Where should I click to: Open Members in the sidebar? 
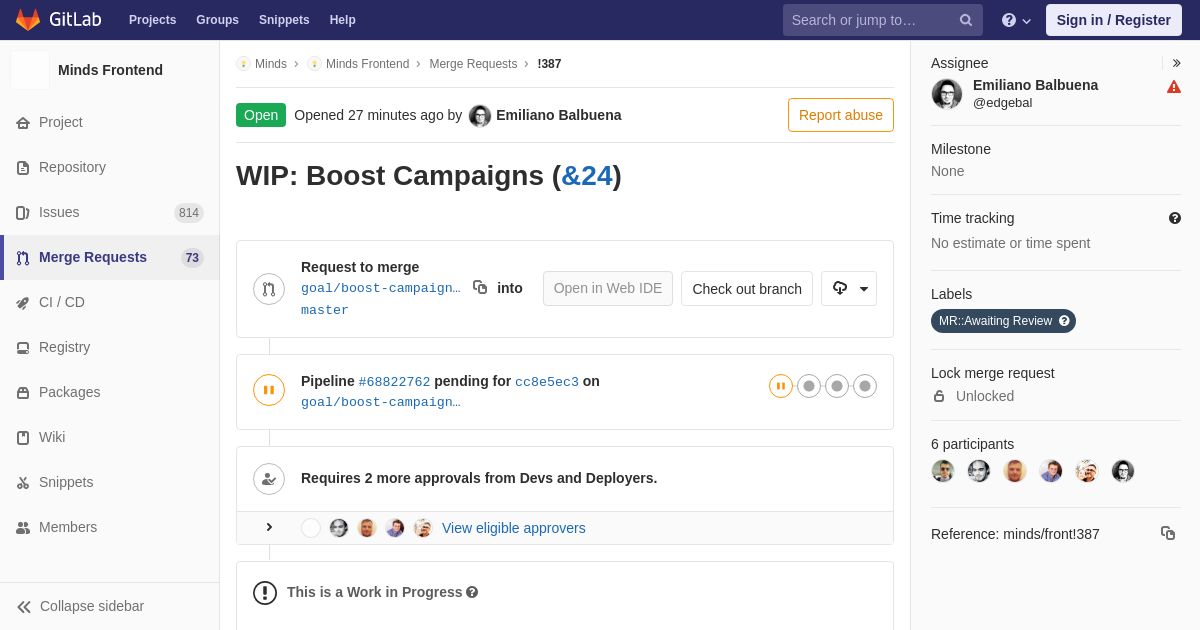(110, 527)
